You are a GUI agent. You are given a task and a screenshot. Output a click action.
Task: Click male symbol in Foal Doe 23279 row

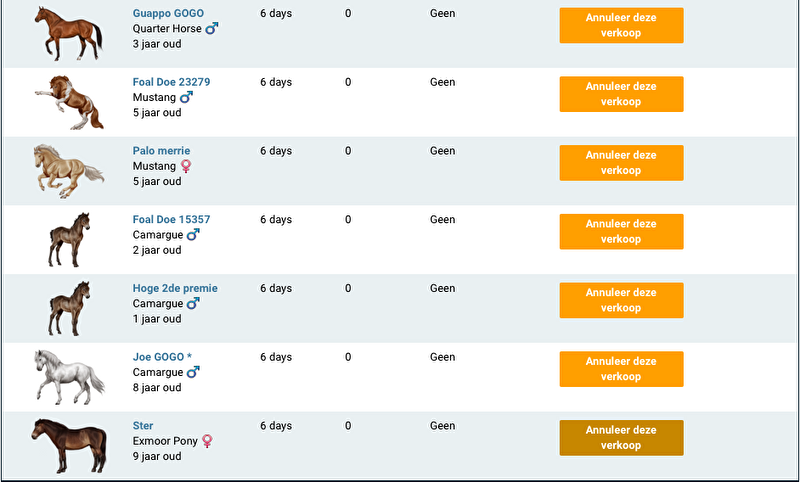click(x=186, y=98)
